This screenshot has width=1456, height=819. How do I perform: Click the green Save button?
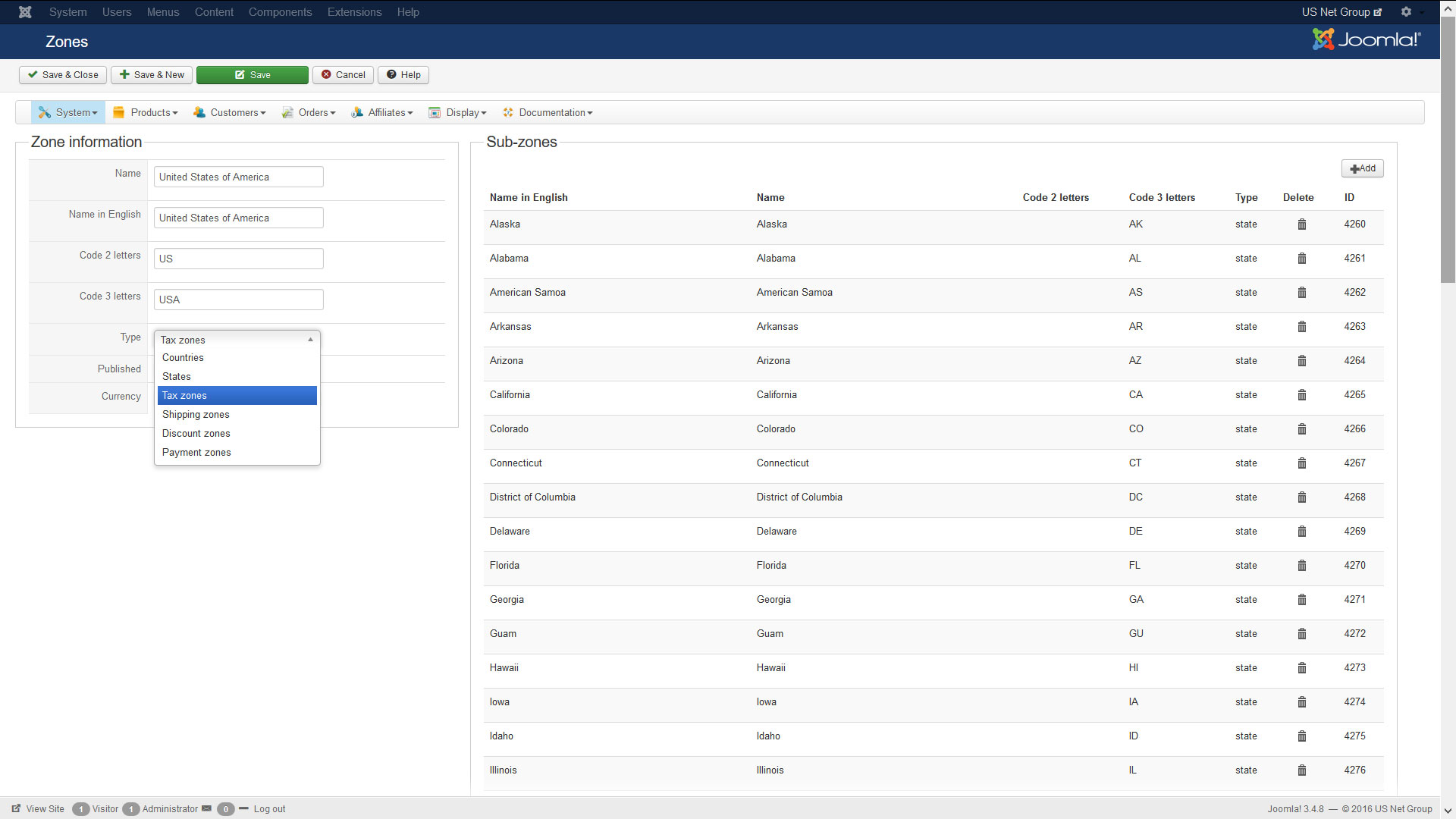coord(253,75)
